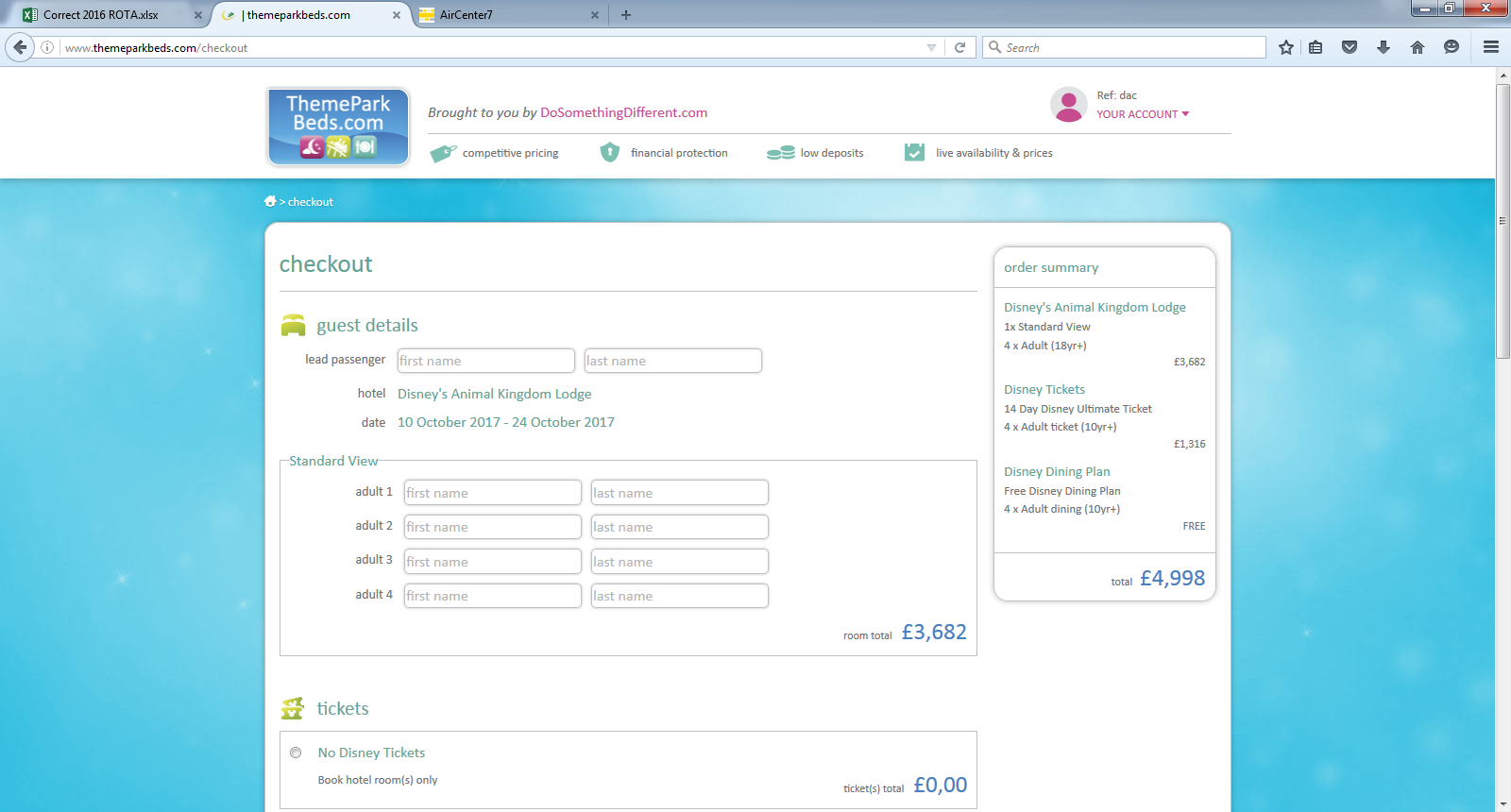Click the URL address bar

491,47
